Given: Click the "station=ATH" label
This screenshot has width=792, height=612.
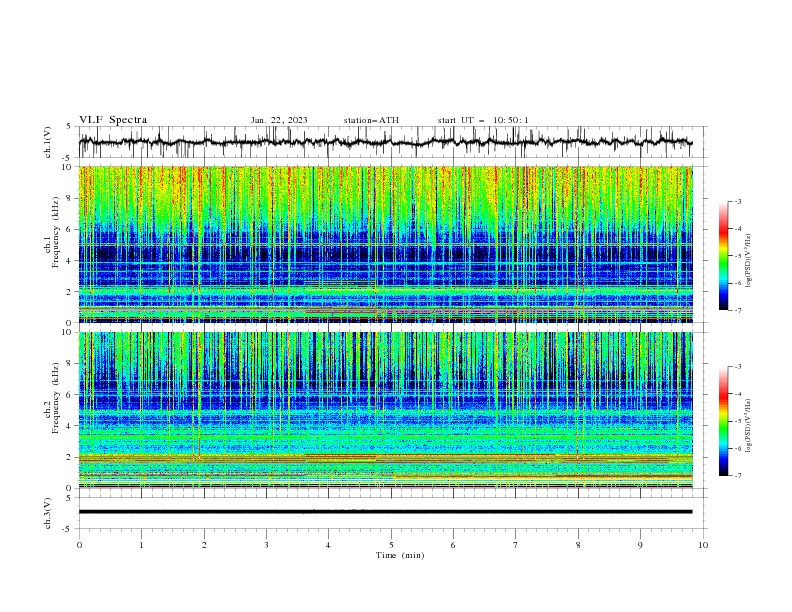Looking at the screenshot, I should coord(371,120).
